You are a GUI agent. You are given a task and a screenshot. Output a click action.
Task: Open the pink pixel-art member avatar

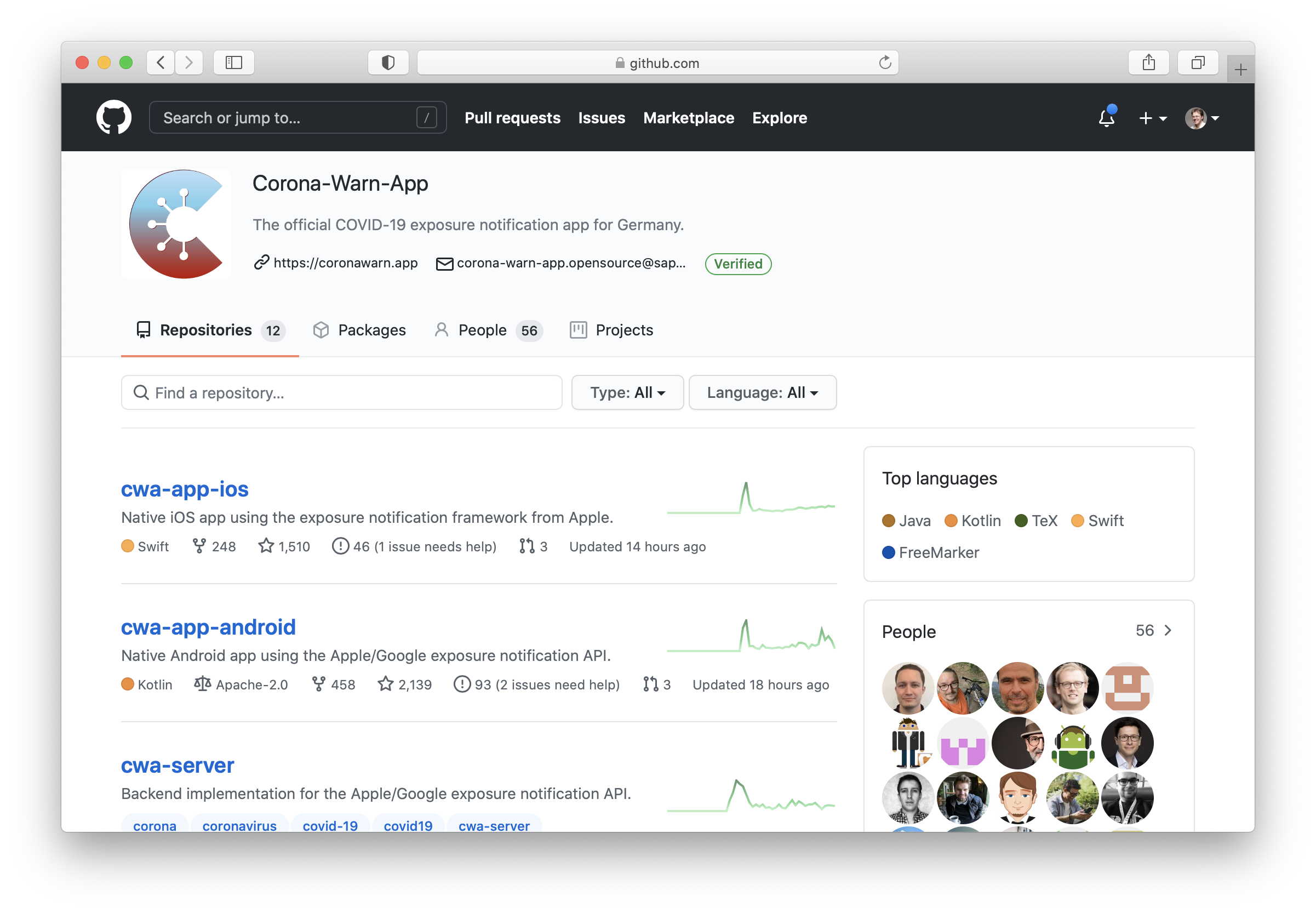point(963,743)
